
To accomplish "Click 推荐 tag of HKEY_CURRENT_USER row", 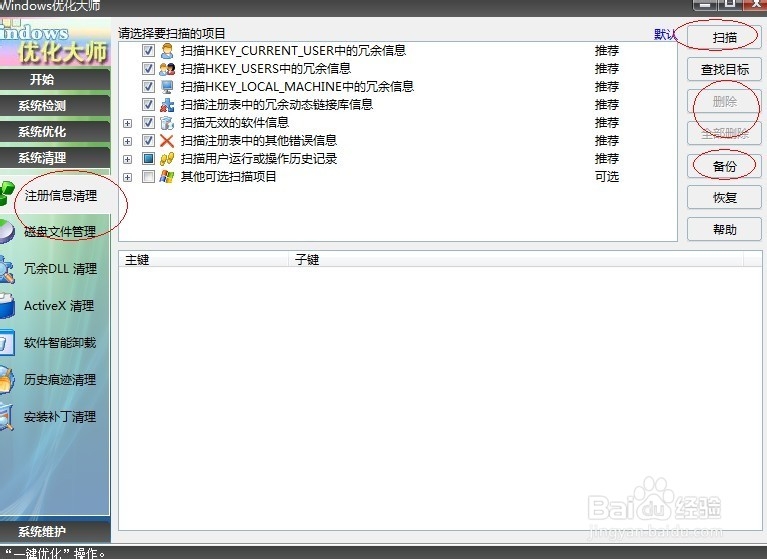I will coord(607,50).
